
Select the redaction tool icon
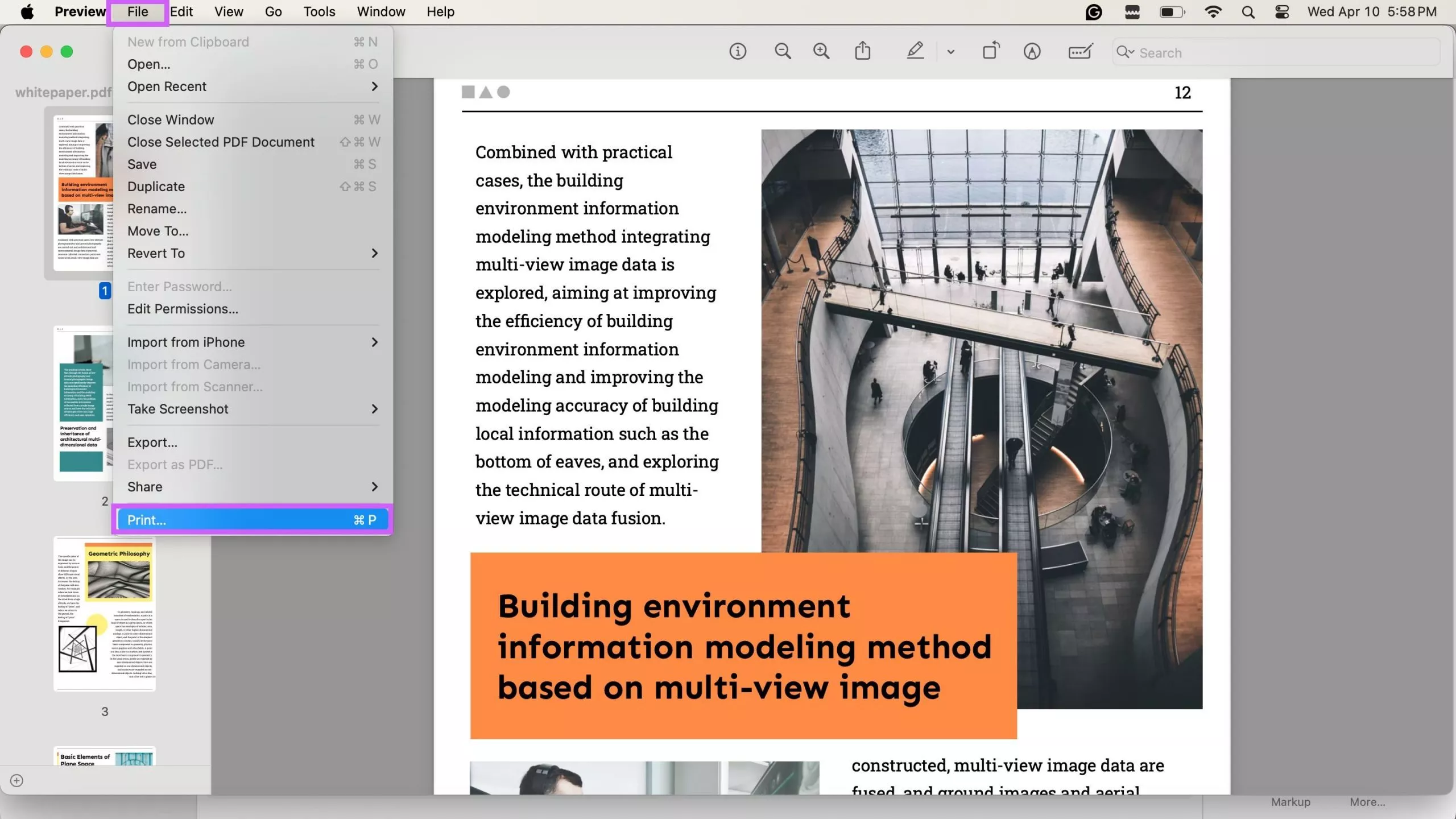[1079, 51]
